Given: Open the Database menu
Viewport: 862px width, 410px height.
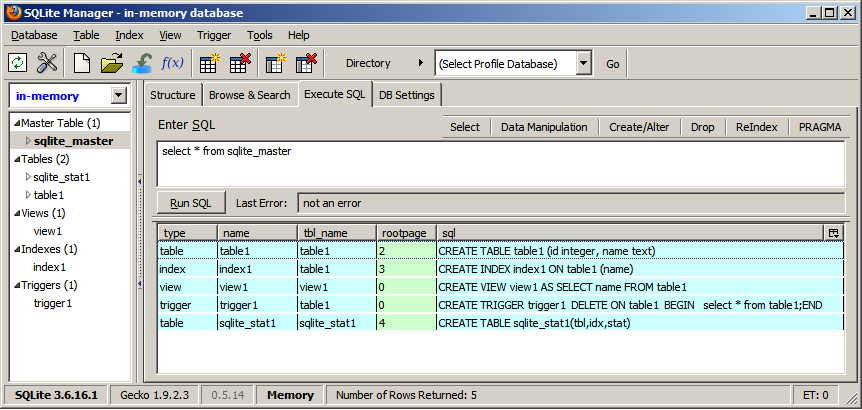Looking at the screenshot, I should point(34,35).
